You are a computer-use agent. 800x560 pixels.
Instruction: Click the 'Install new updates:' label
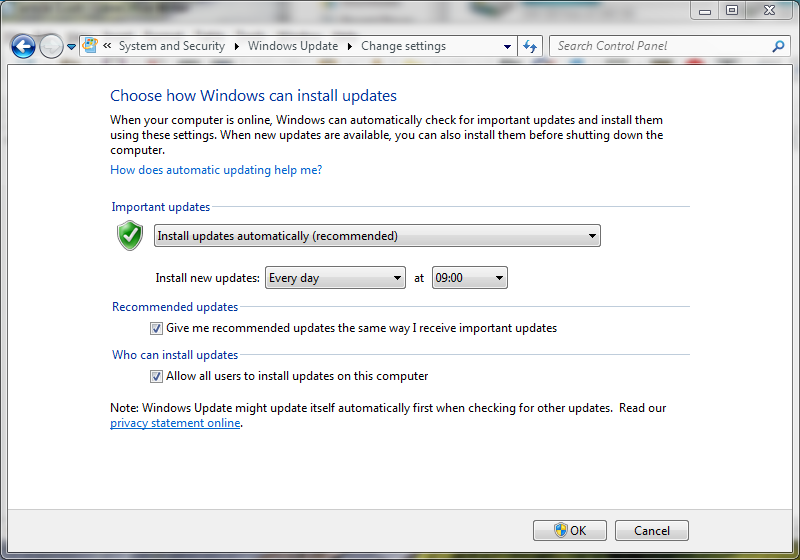coord(207,278)
